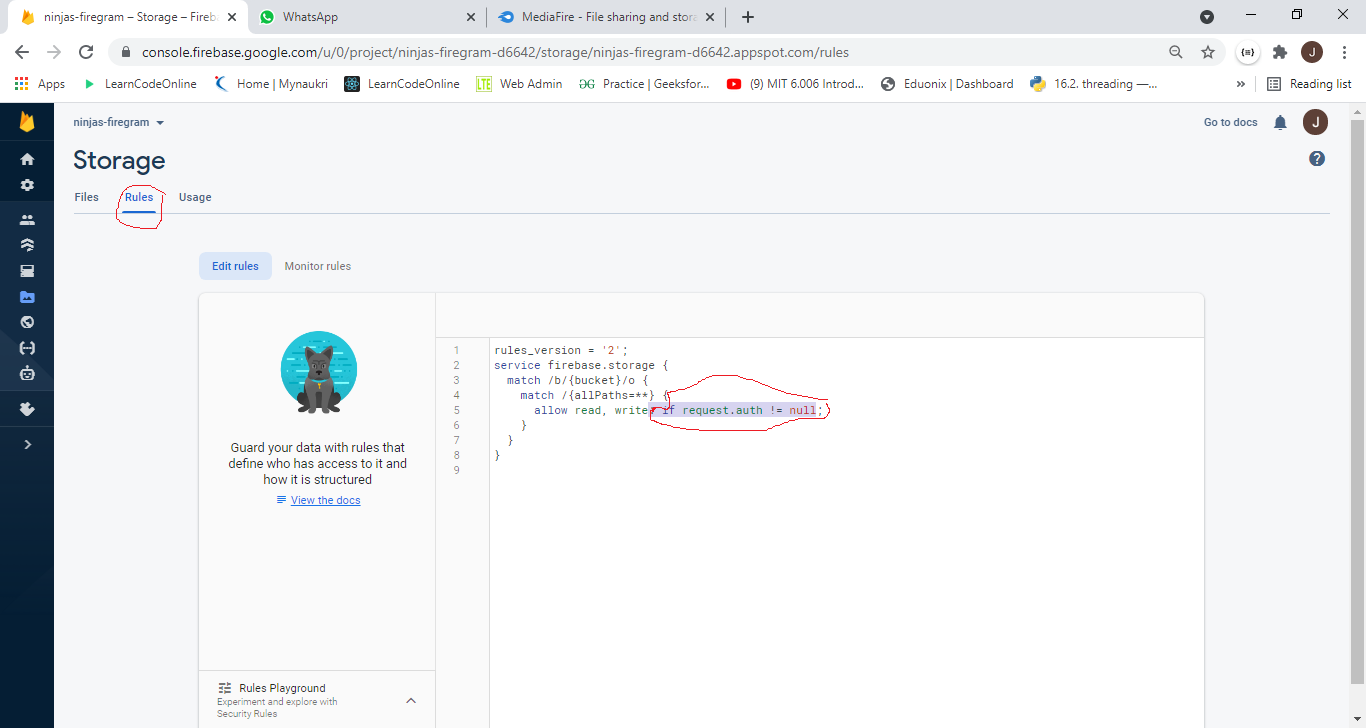Viewport: 1366px width, 728px height.
Task: Open Chrome profile avatar J
Action: click(x=1312, y=52)
